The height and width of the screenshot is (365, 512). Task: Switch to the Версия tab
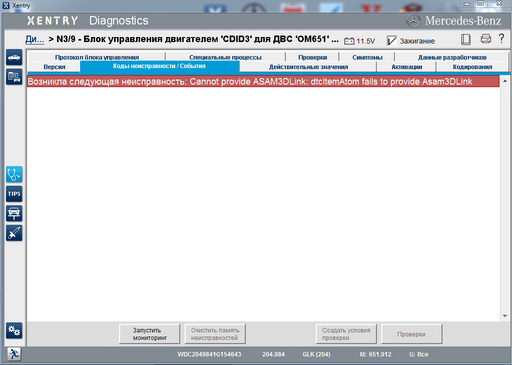pyautogui.click(x=54, y=67)
